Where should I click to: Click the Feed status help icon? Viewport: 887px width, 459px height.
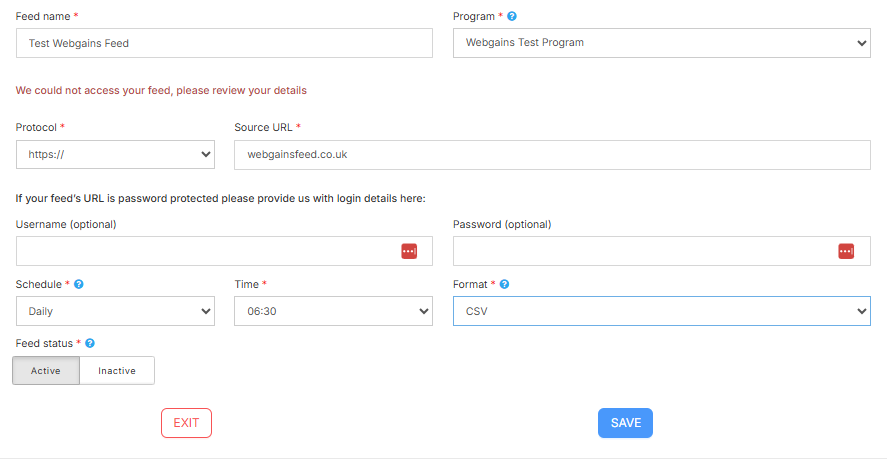point(90,343)
